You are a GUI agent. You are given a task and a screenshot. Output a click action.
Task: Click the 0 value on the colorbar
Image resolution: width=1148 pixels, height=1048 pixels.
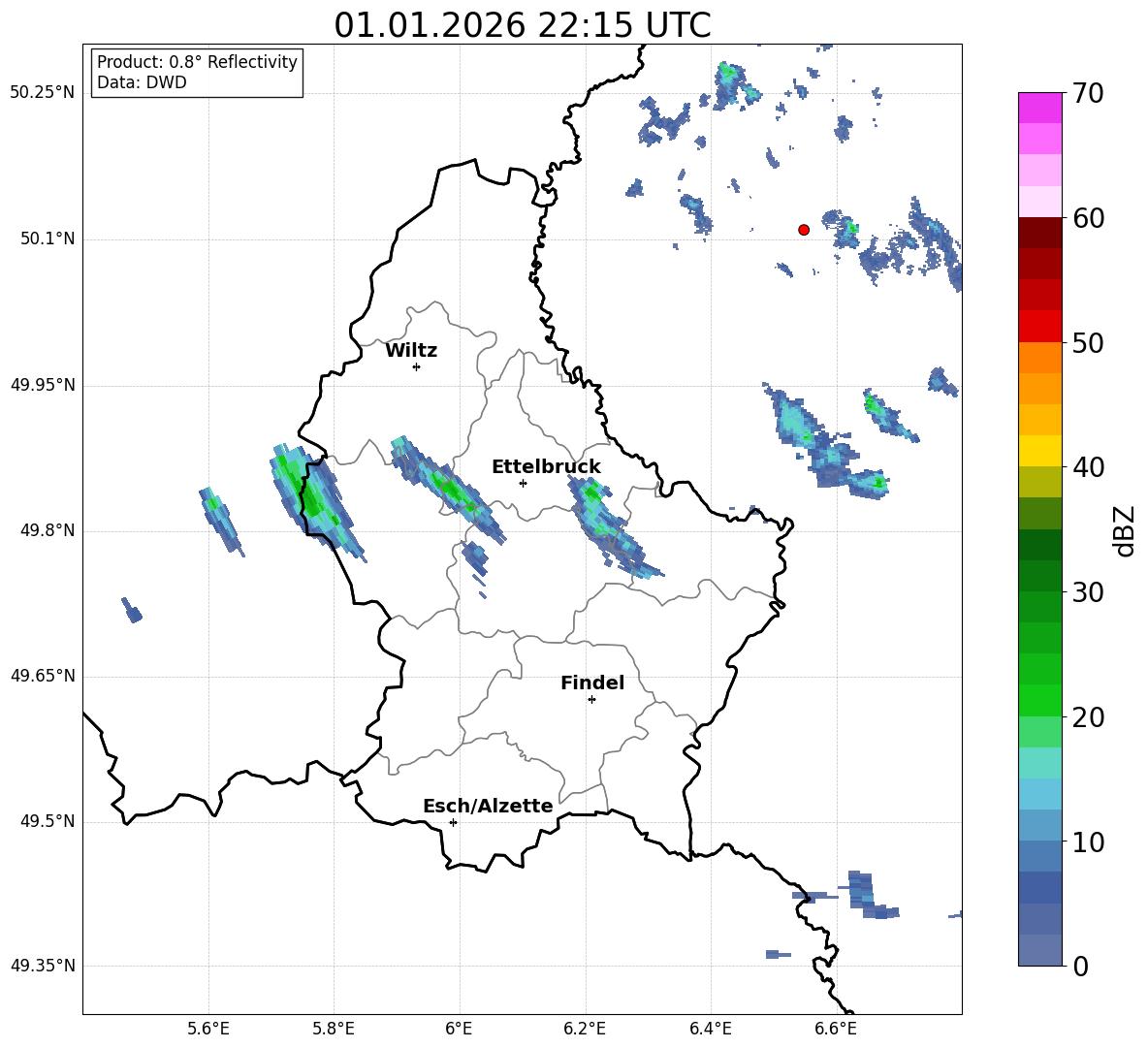(1080, 966)
